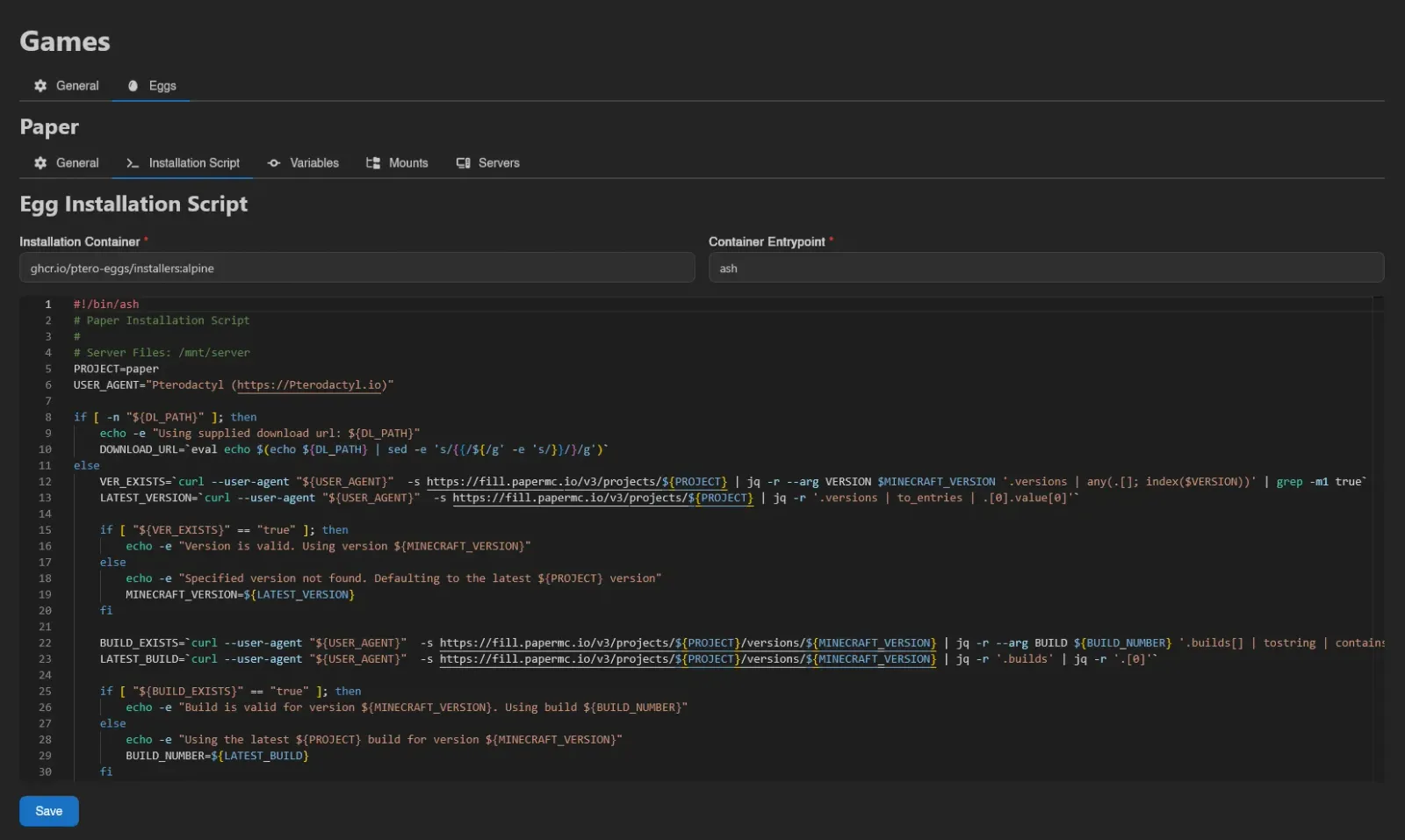The height and width of the screenshot is (840, 1405).
Task: Click the "else" keyword on line 11
Action: [87, 466]
